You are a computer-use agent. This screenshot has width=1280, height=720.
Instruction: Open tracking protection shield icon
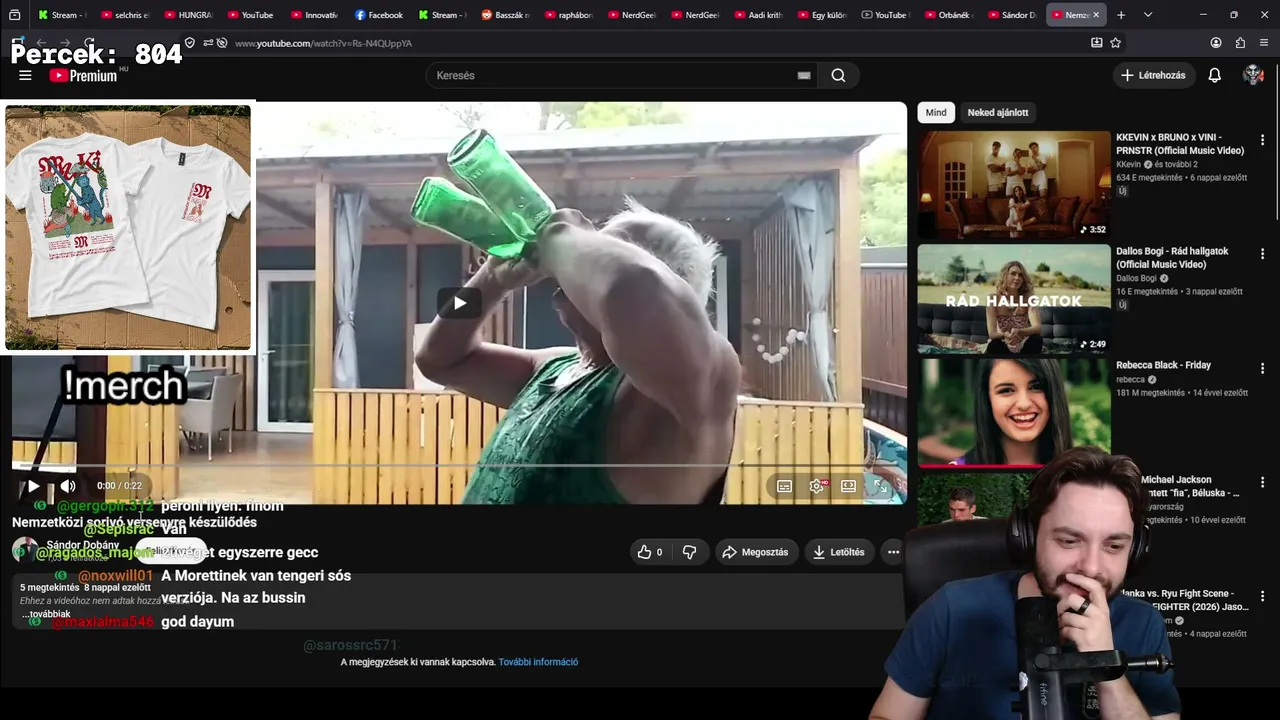click(190, 43)
